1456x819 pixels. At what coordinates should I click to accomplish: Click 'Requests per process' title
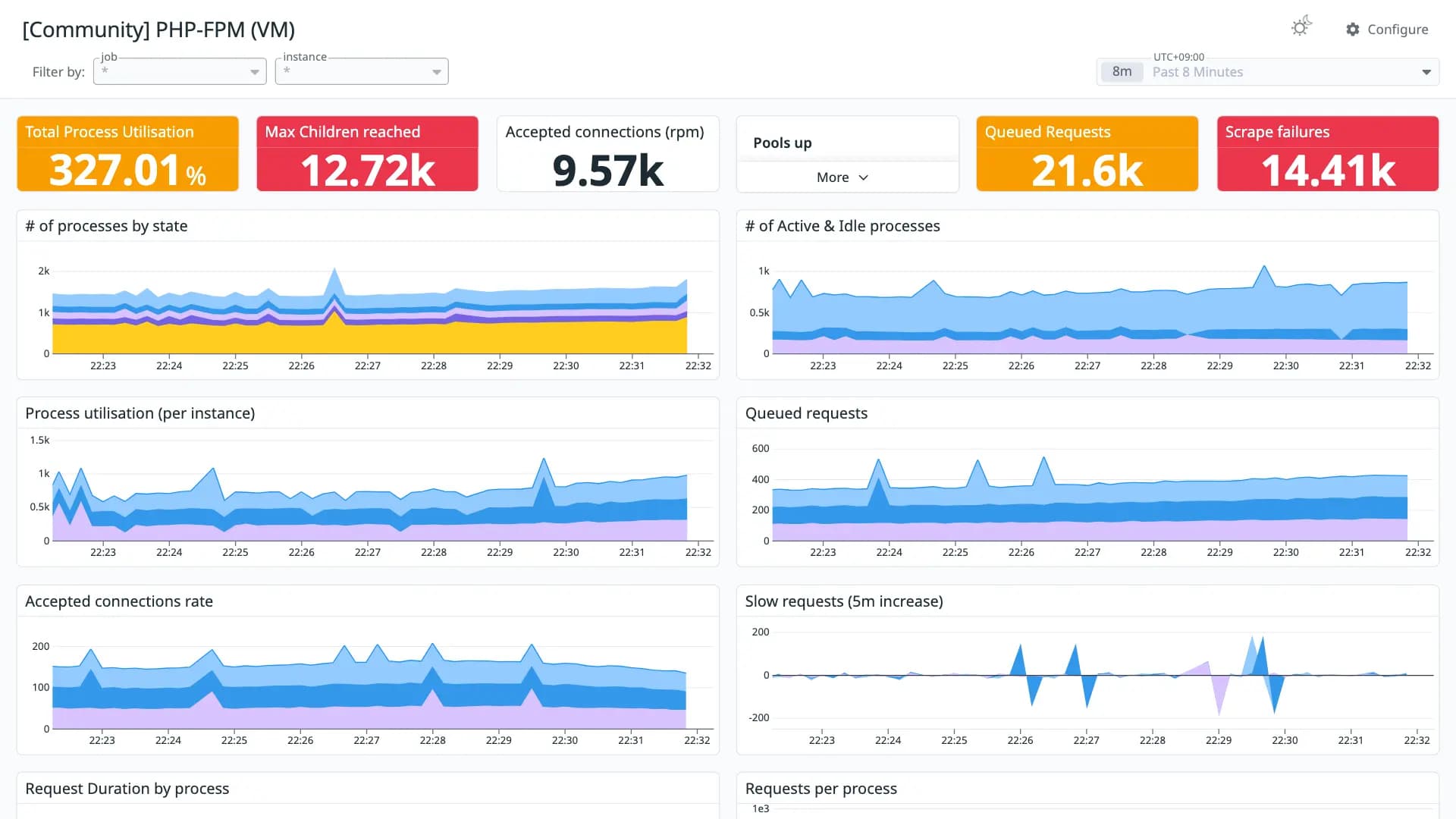821,789
